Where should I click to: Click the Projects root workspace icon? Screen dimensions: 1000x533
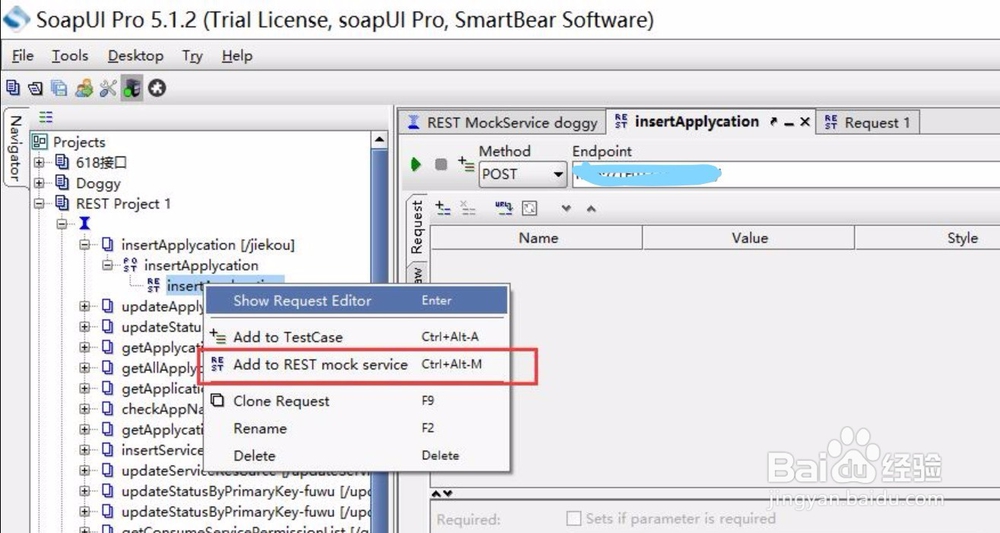[x=40, y=142]
